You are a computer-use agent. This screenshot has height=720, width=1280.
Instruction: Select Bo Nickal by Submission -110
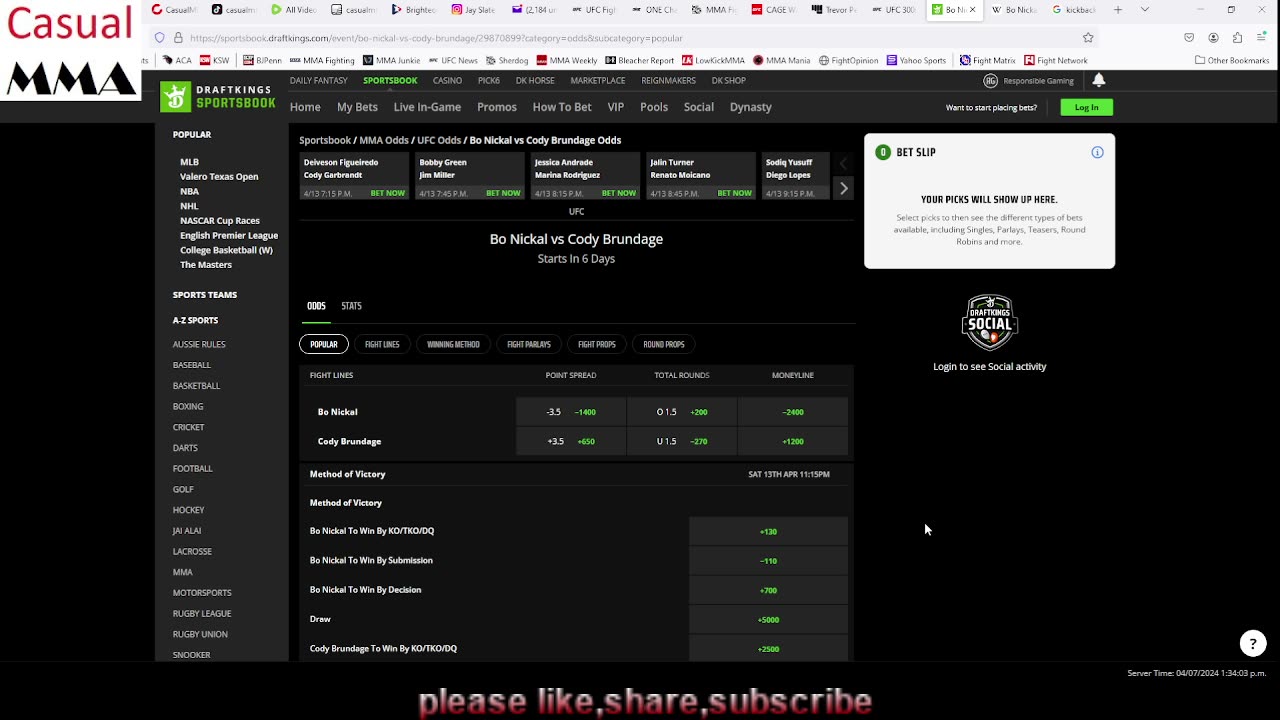click(768, 561)
